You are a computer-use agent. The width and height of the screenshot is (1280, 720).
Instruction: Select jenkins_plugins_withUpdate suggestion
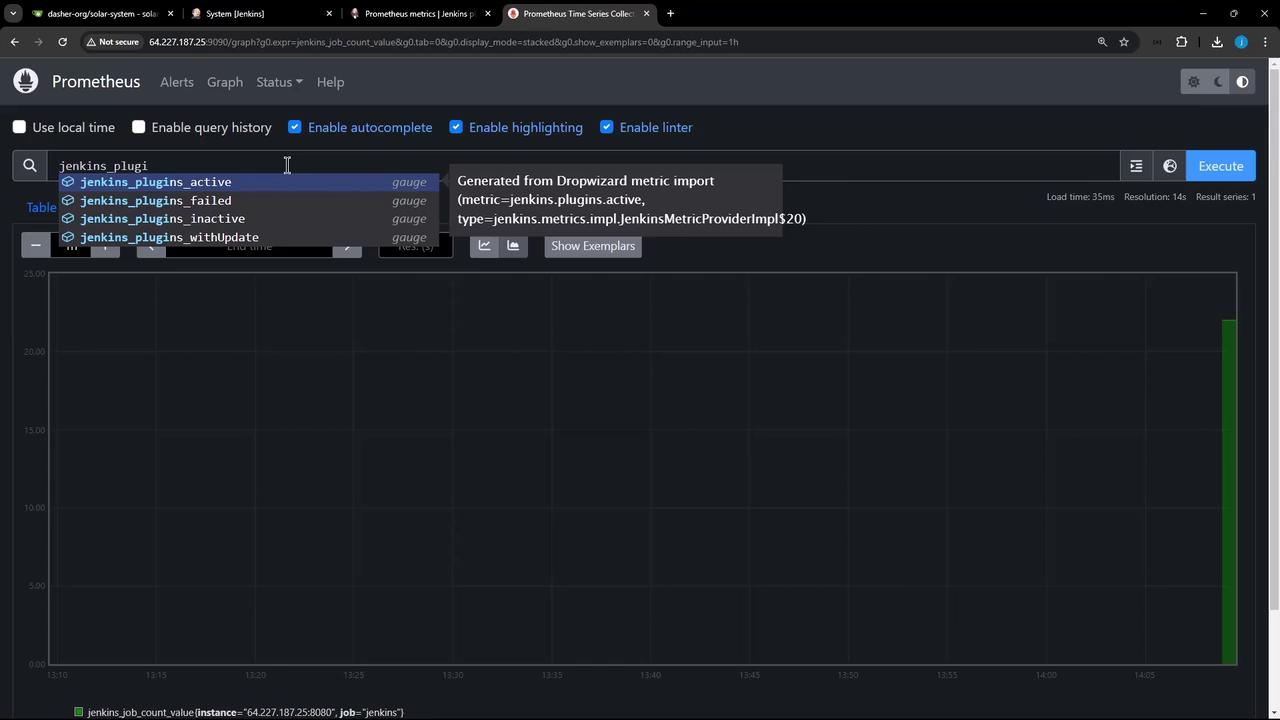tap(248, 237)
